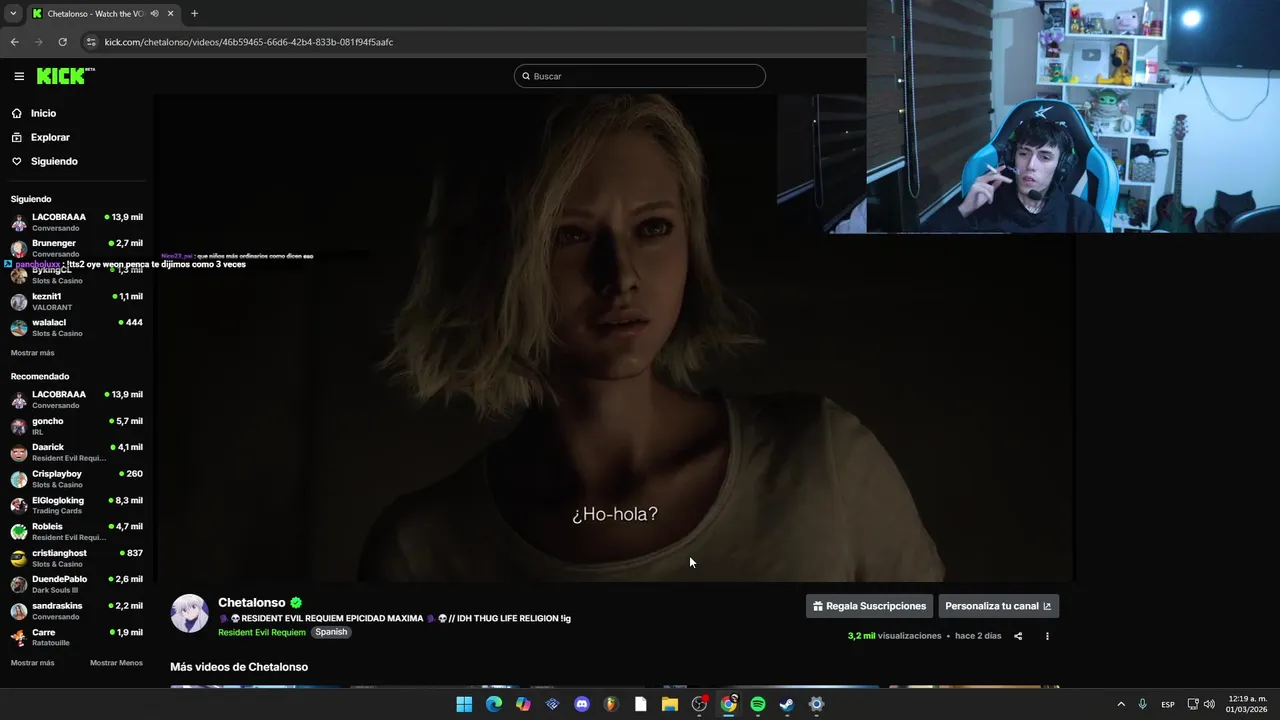
Task: Open walalacl channel
Action: pyautogui.click(x=76, y=327)
